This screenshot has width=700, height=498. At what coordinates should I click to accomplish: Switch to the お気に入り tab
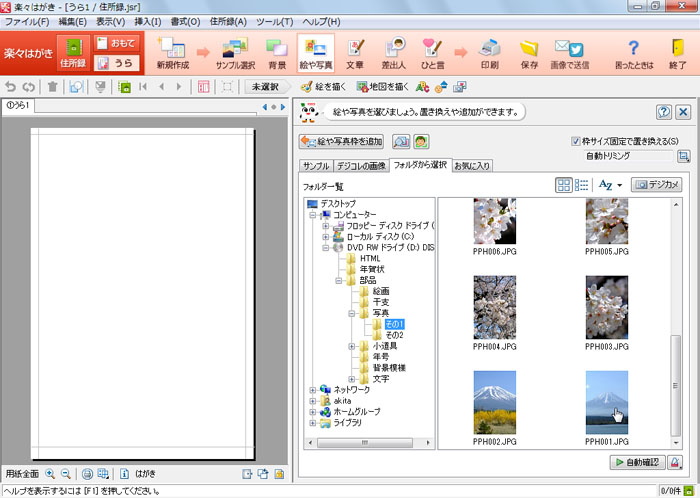[472, 165]
